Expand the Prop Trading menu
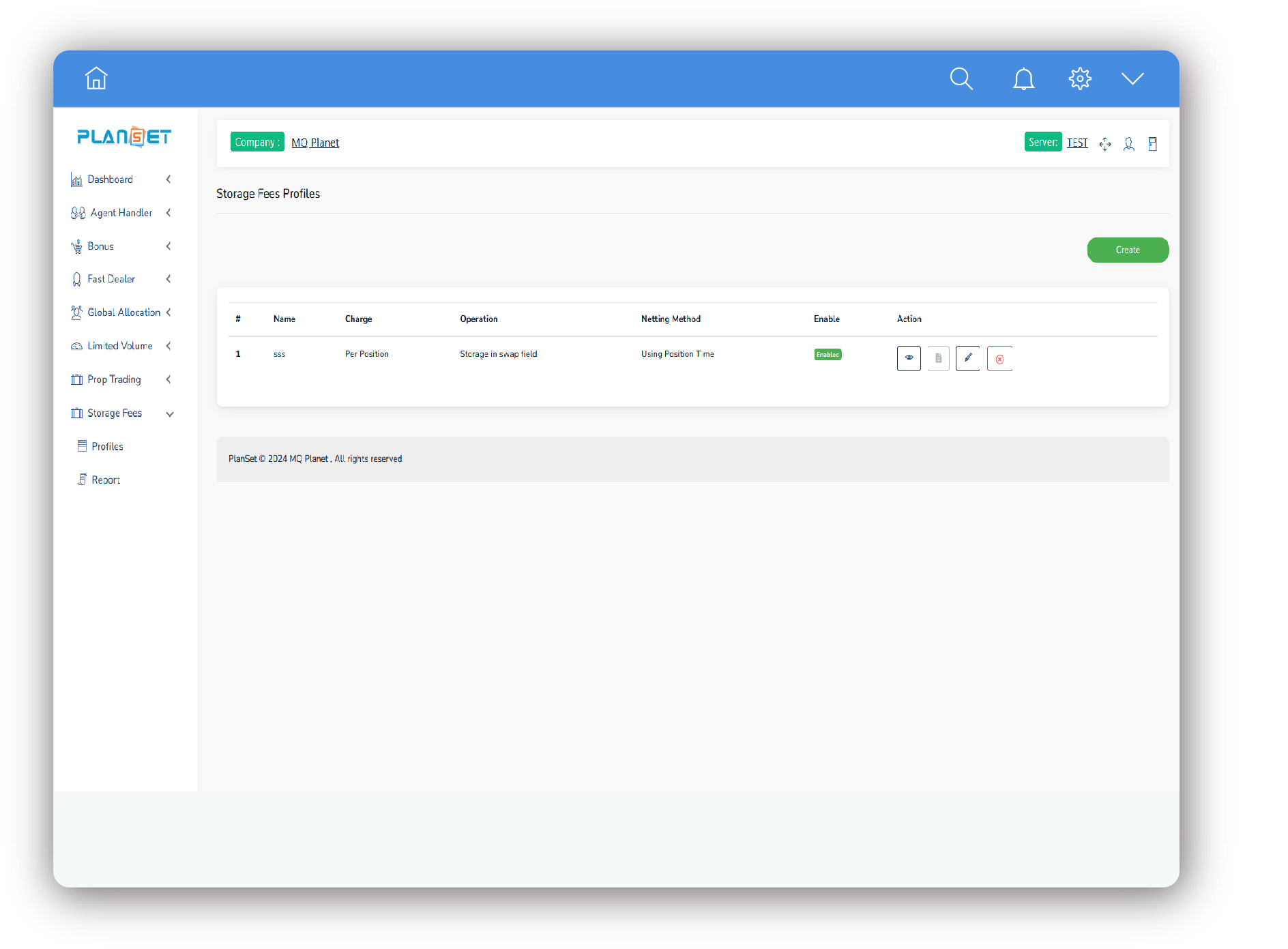This screenshot has height=949, width=1288. [114, 379]
